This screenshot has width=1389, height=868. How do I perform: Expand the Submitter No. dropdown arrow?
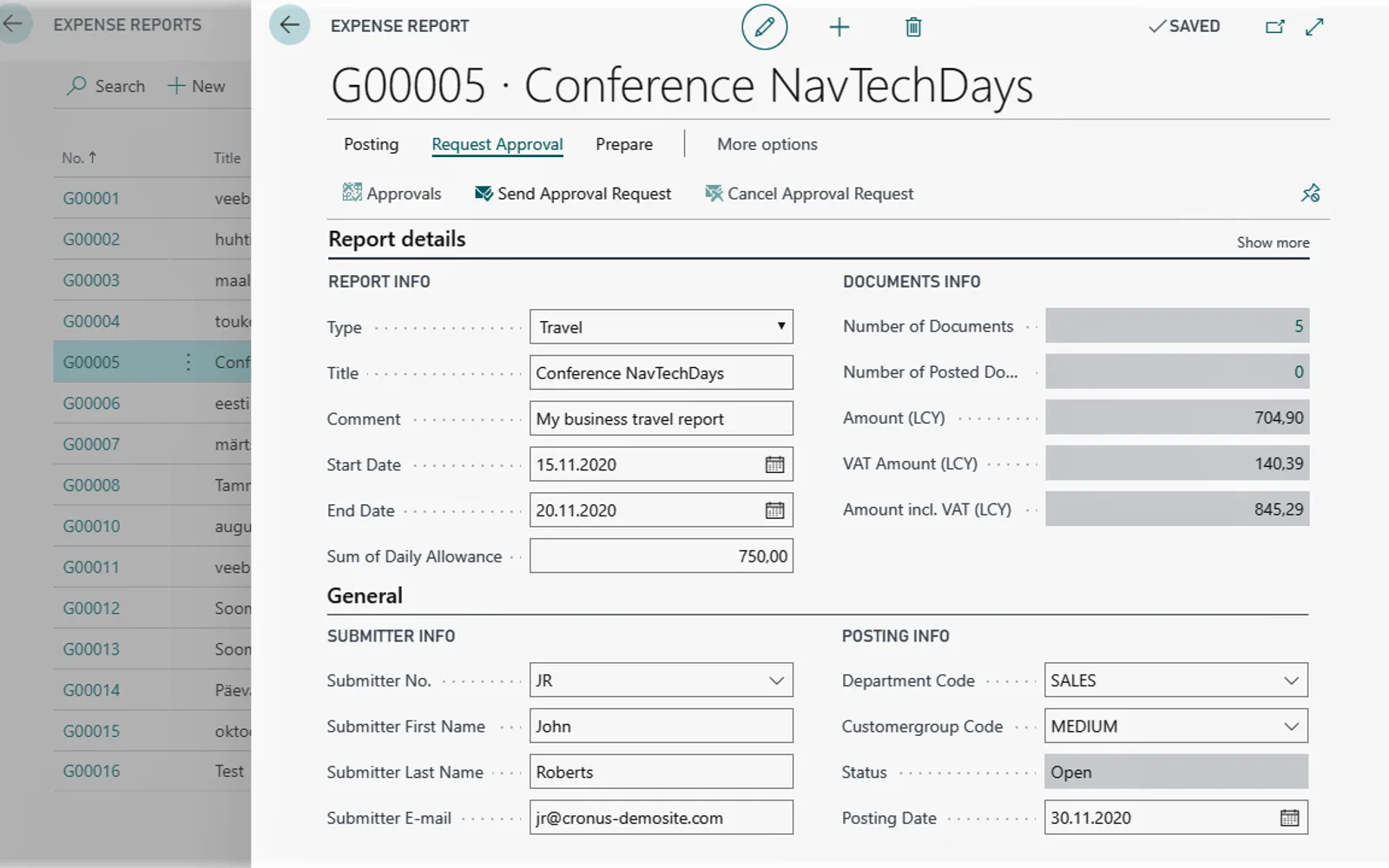[776, 681]
